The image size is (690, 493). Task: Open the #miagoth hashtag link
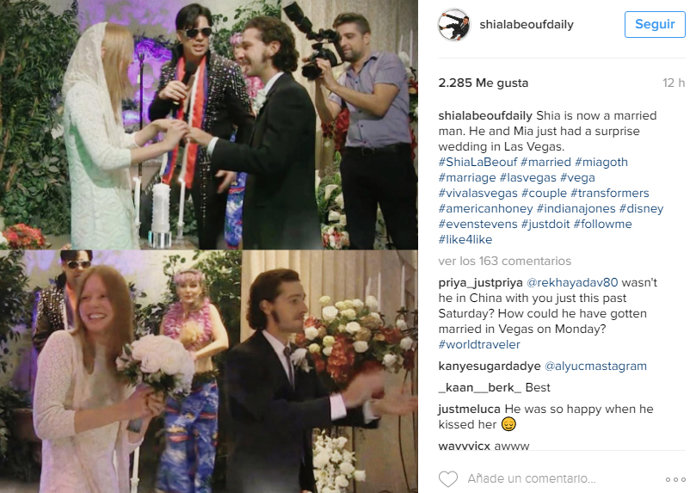point(601,162)
